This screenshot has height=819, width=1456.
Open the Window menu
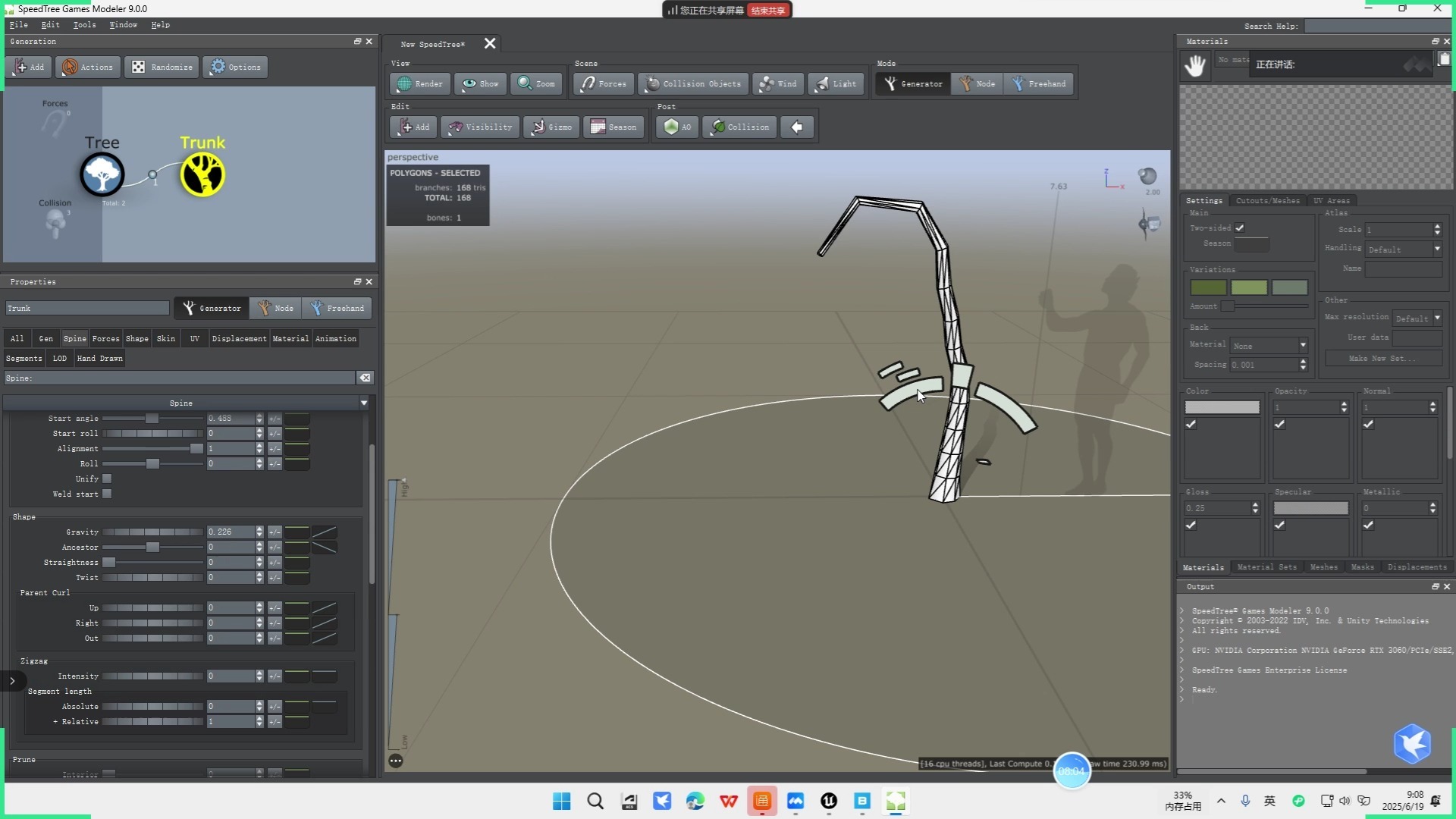pyautogui.click(x=123, y=25)
